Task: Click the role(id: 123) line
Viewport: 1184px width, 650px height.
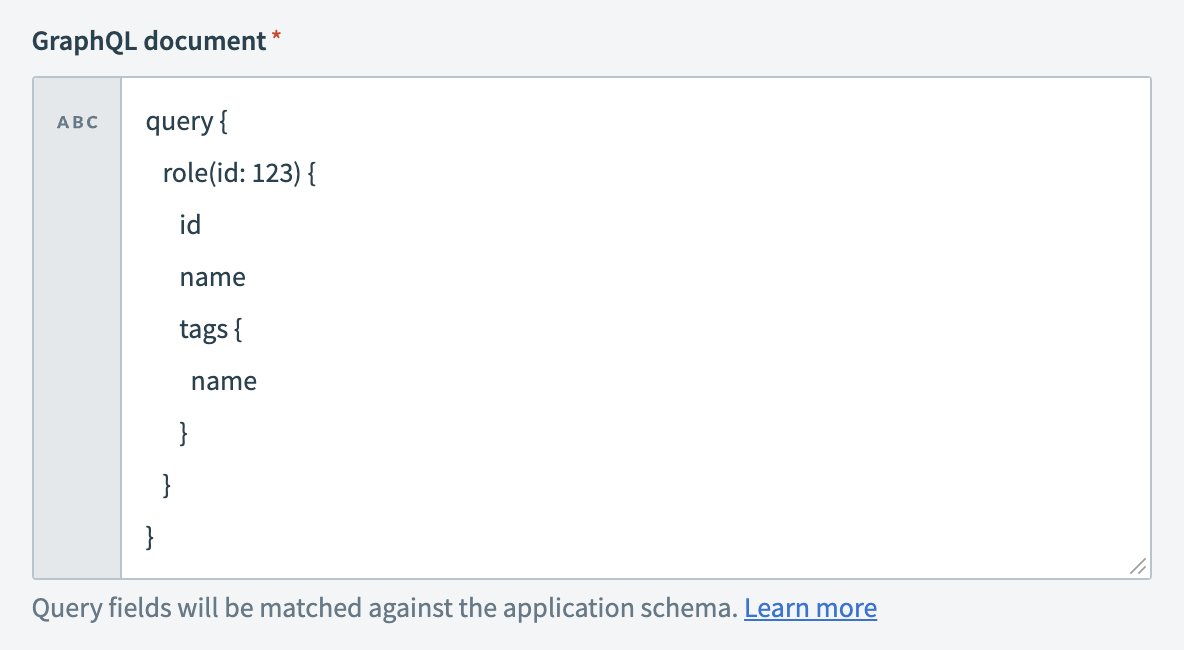Action: pos(238,172)
